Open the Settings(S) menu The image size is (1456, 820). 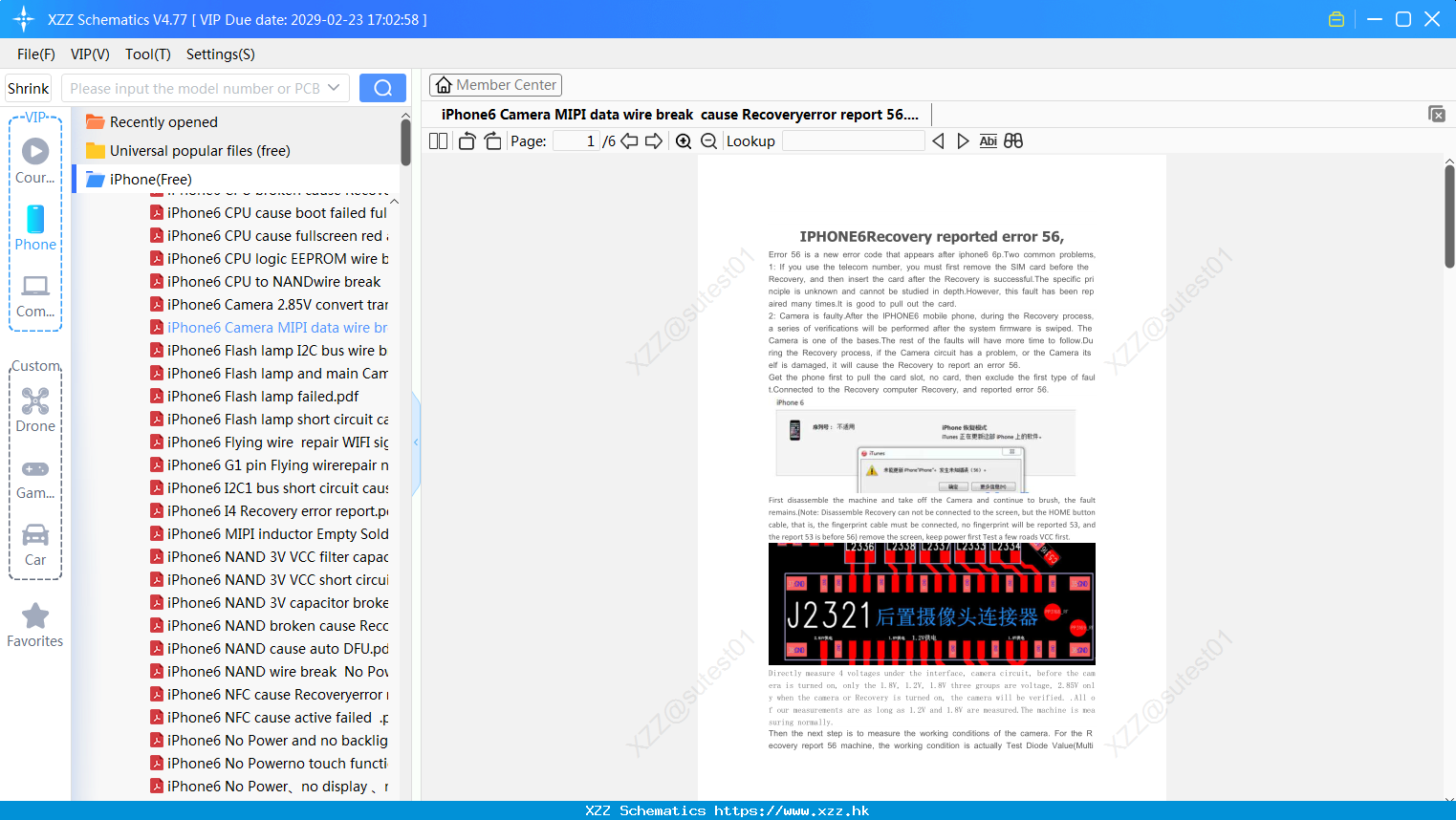click(220, 54)
